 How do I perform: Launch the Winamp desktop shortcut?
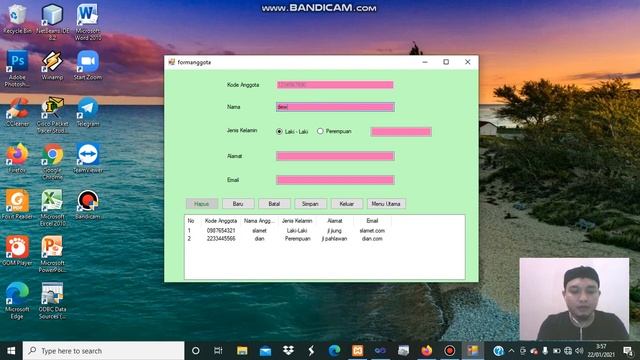tap(52, 65)
